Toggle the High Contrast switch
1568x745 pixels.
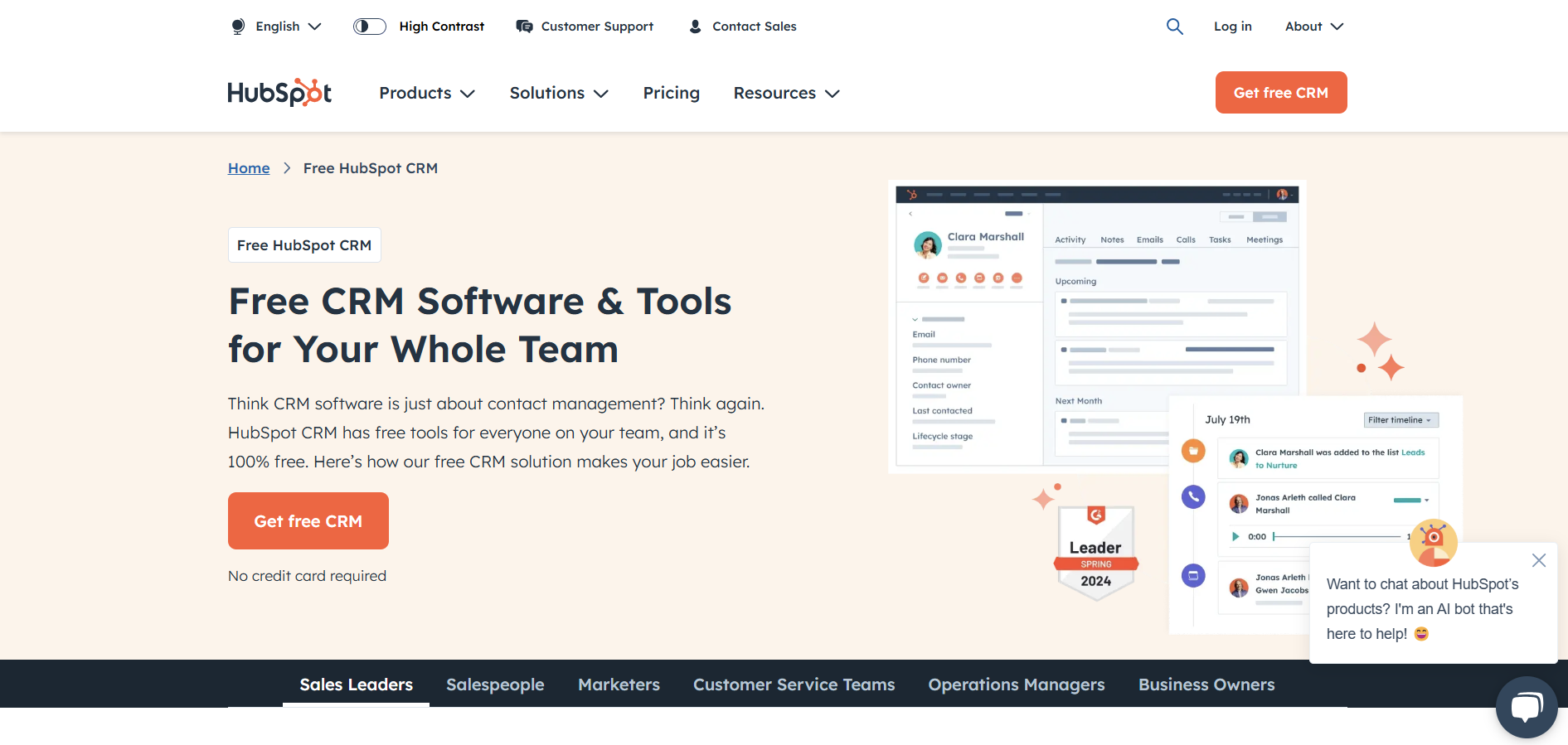[x=370, y=27]
